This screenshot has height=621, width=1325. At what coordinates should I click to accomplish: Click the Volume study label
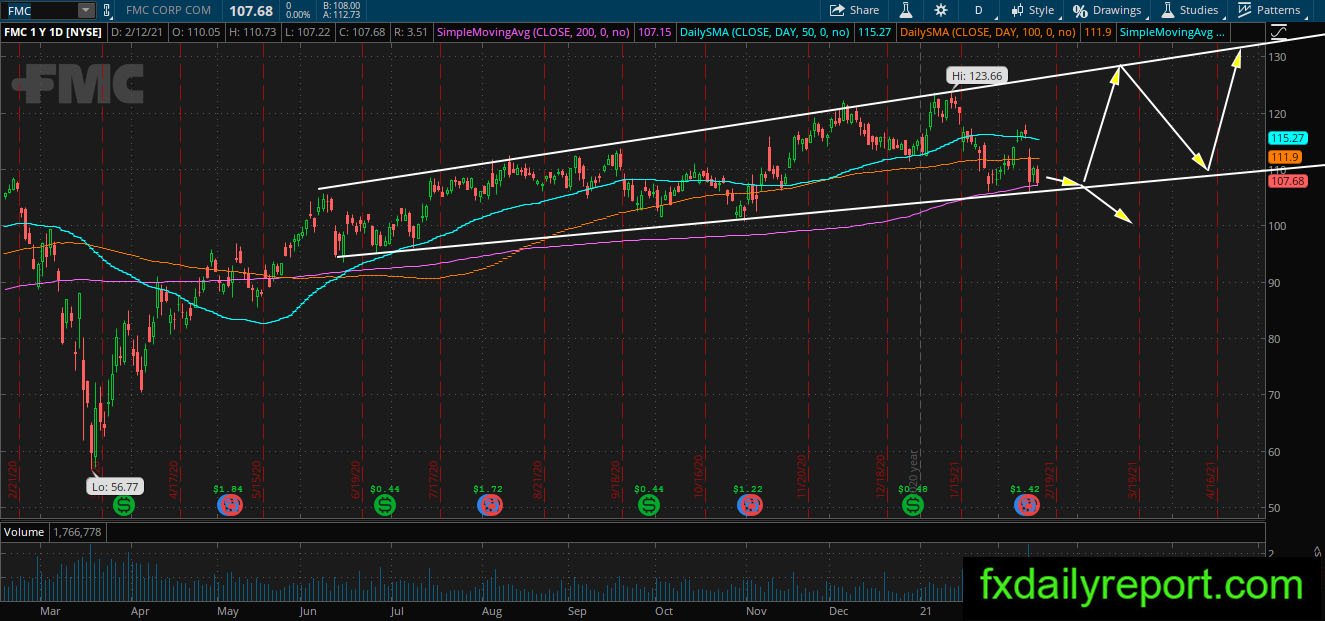(x=22, y=532)
